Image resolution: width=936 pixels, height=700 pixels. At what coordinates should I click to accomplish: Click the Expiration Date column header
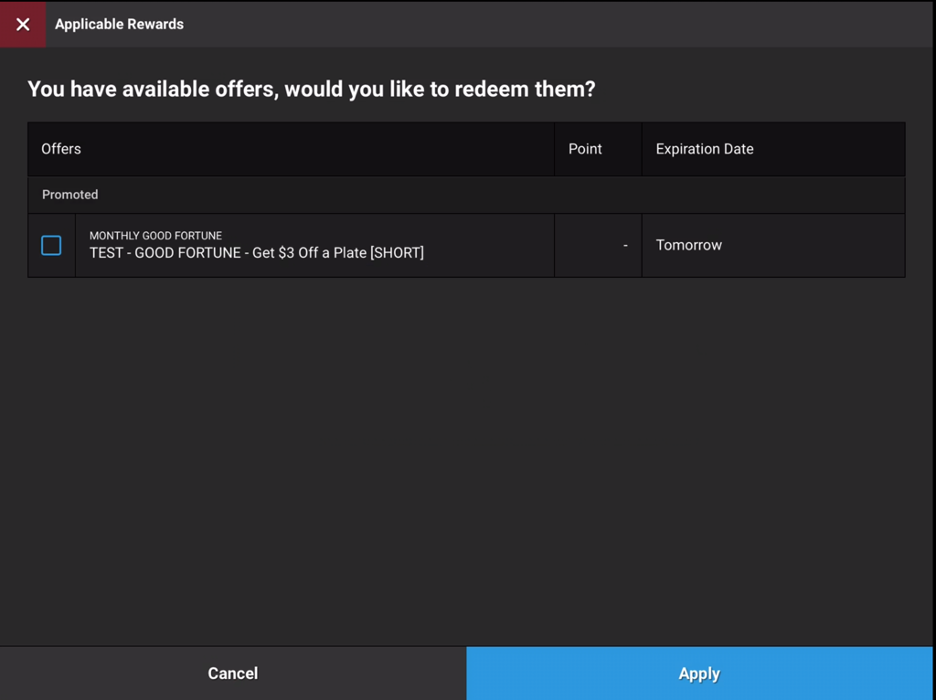tap(704, 148)
